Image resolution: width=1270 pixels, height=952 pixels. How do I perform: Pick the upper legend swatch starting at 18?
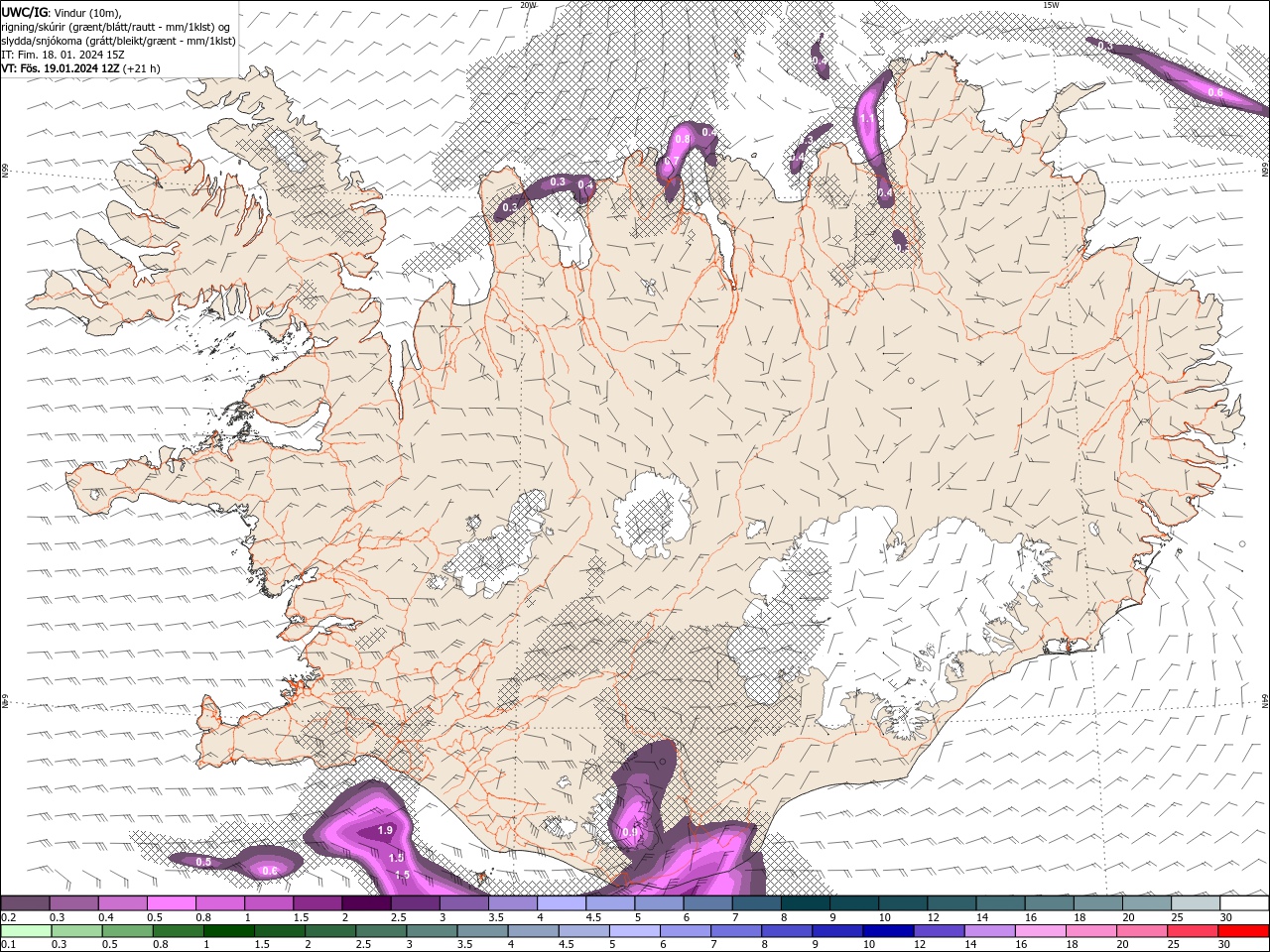pos(1099,903)
